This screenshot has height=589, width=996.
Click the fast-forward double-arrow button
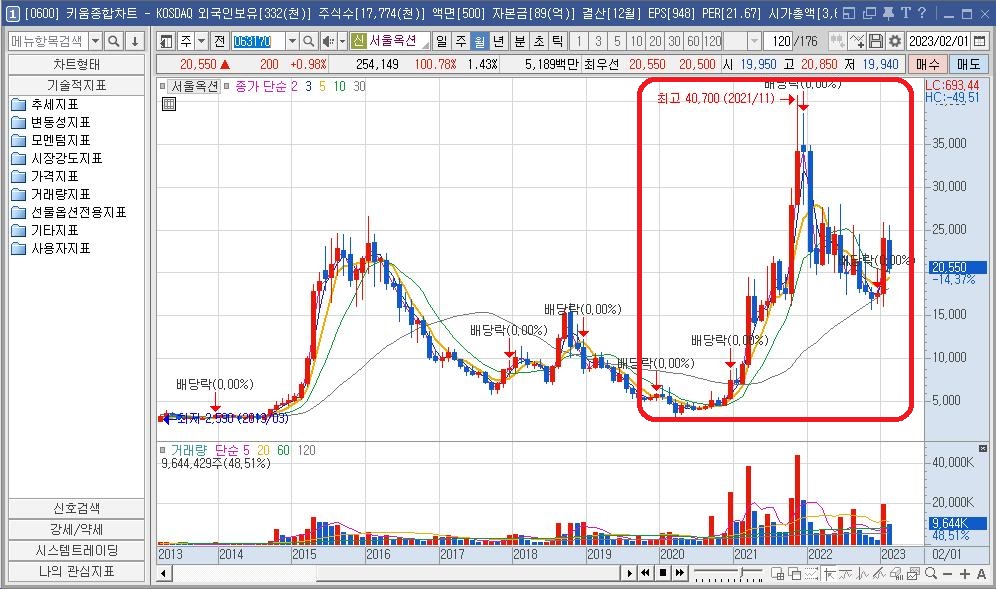click(x=680, y=573)
